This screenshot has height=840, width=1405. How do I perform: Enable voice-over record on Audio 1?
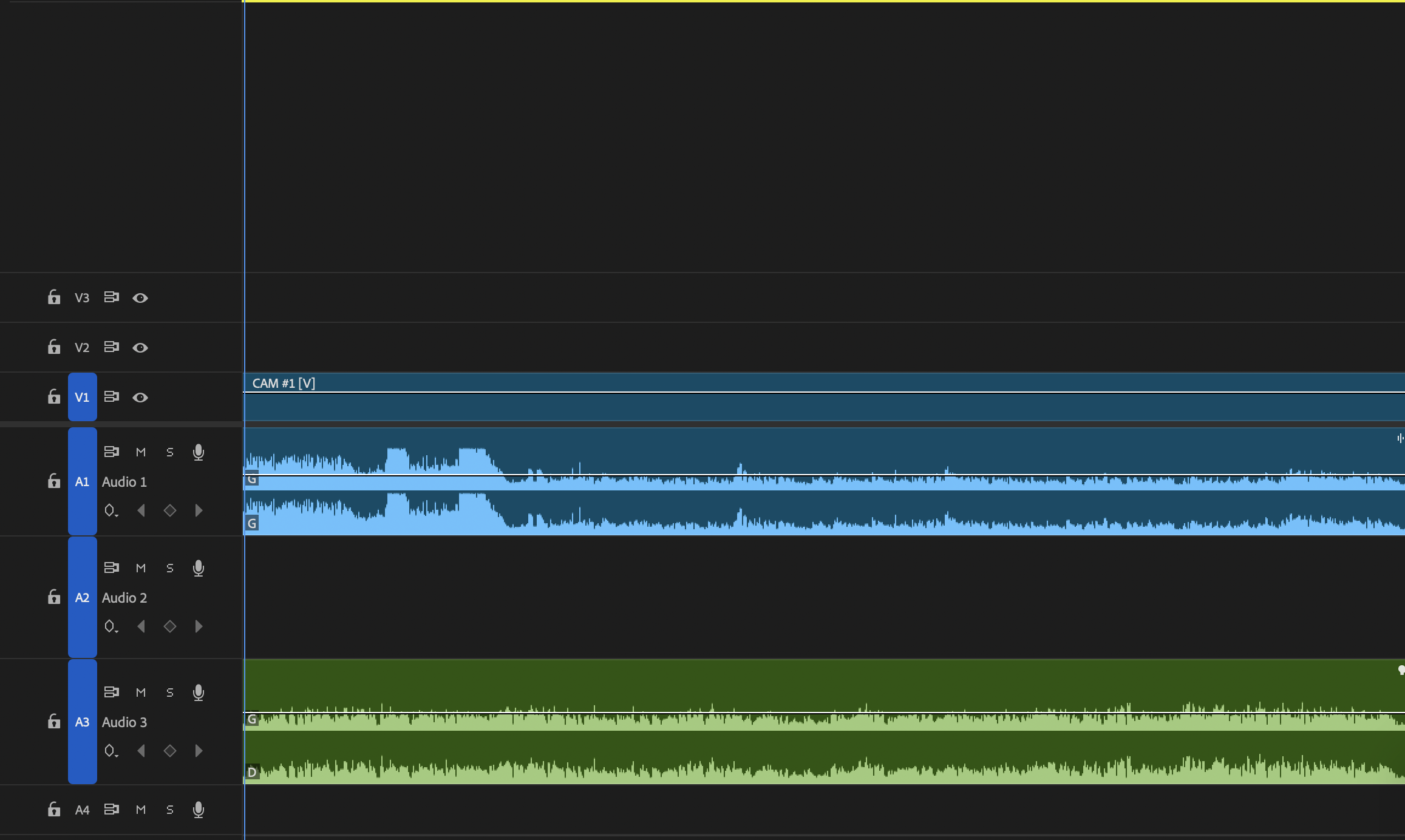coord(198,452)
